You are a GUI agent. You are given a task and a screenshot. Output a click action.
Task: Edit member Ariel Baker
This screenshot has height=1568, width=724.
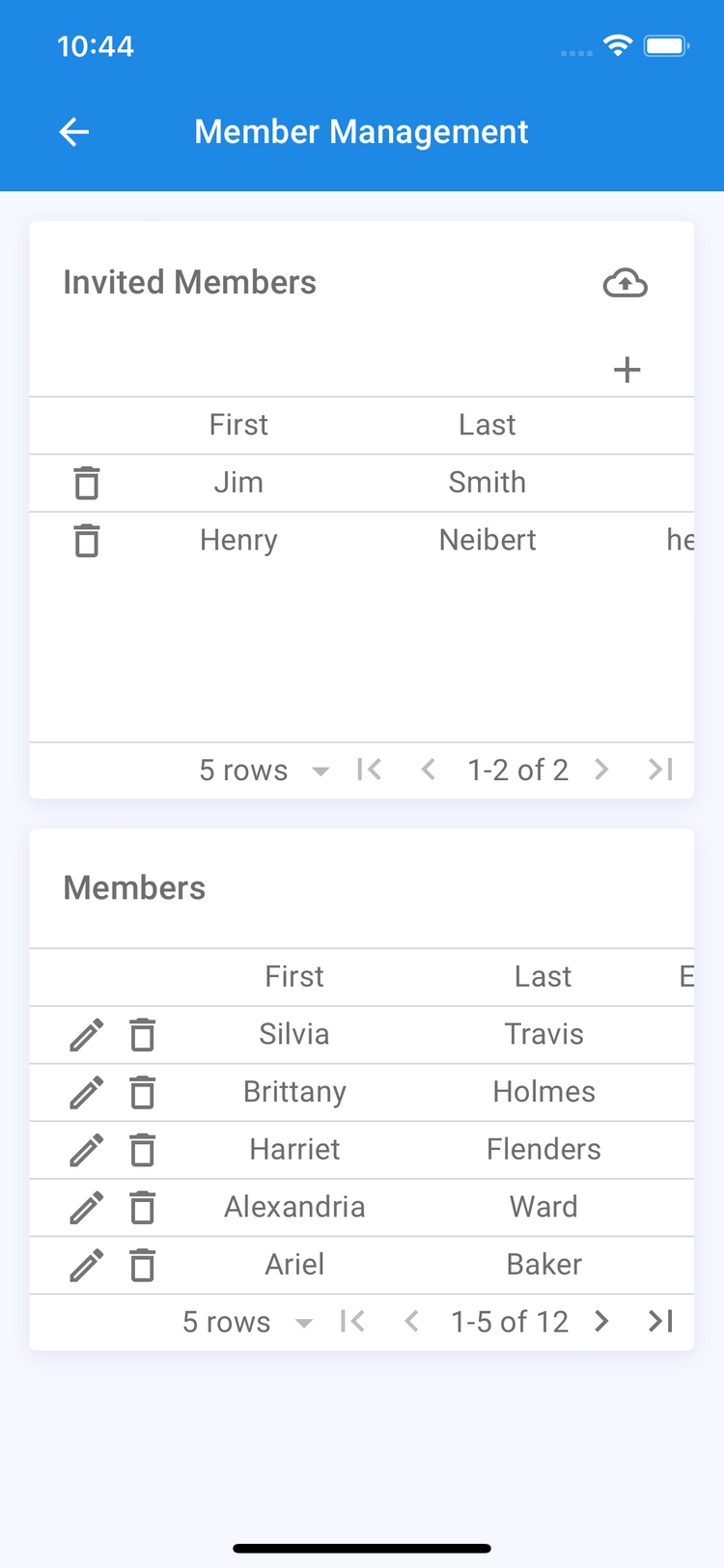pos(87,1265)
